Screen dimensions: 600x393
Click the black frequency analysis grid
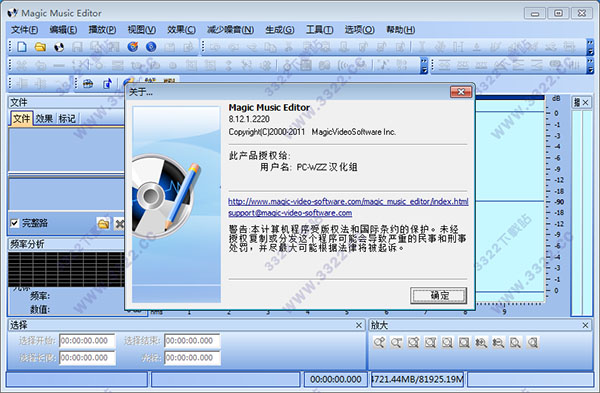[66, 269]
